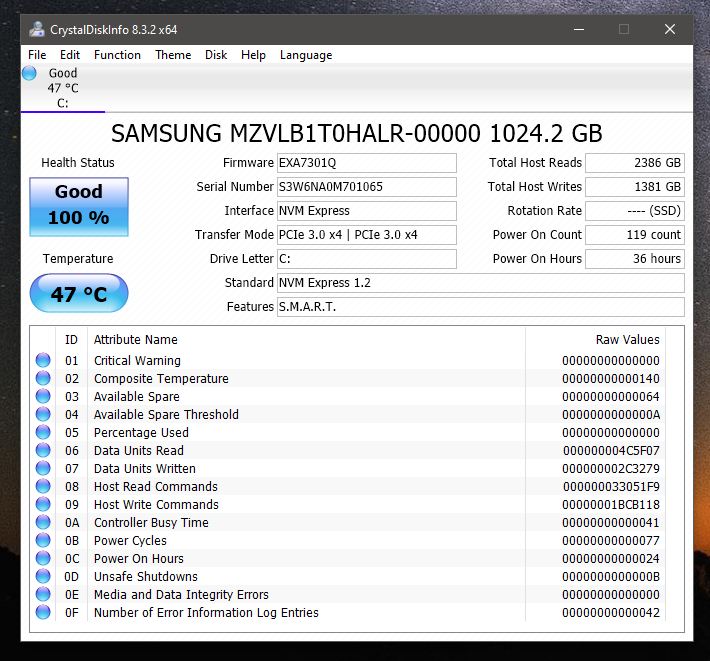Image resolution: width=710 pixels, height=661 pixels.
Task: Click the status orb for Data Units Read
Action: pyautogui.click(x=43, y=450)
